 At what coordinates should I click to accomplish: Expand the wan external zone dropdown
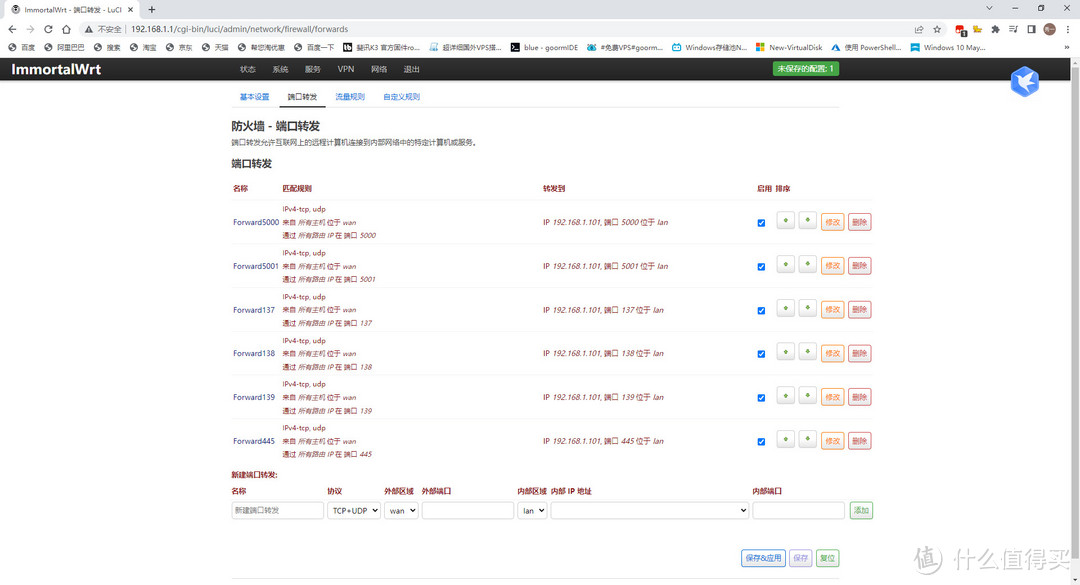click(400, 510)
